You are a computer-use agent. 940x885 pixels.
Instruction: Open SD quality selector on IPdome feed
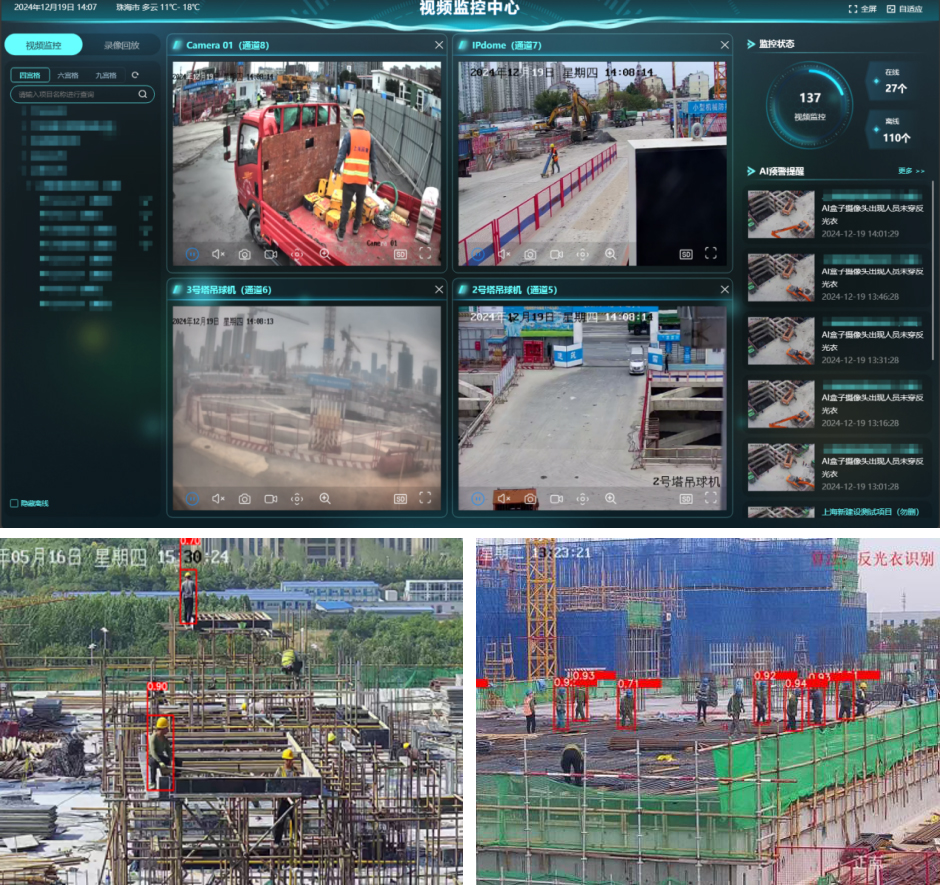click(686, 255)
